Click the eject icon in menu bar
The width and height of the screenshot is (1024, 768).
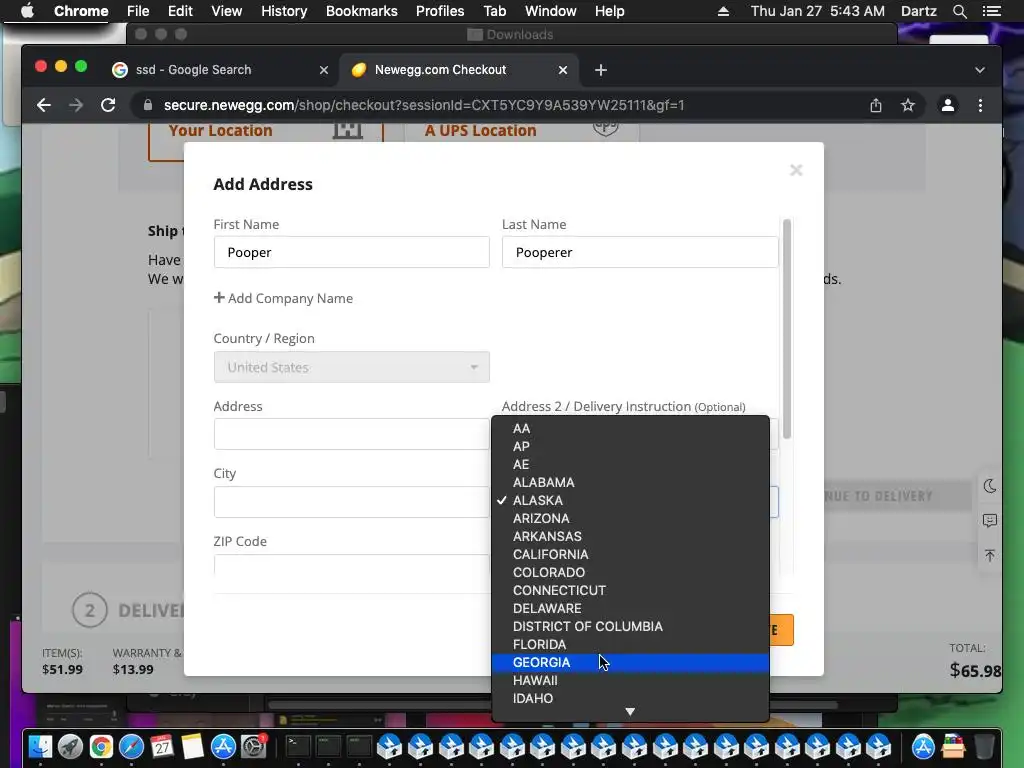tap(723, 11)
